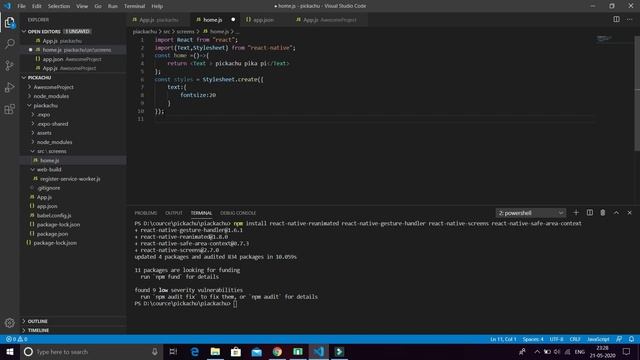Open the Selection menu
This screenshot has height=360, width=640.
[59, 6]
